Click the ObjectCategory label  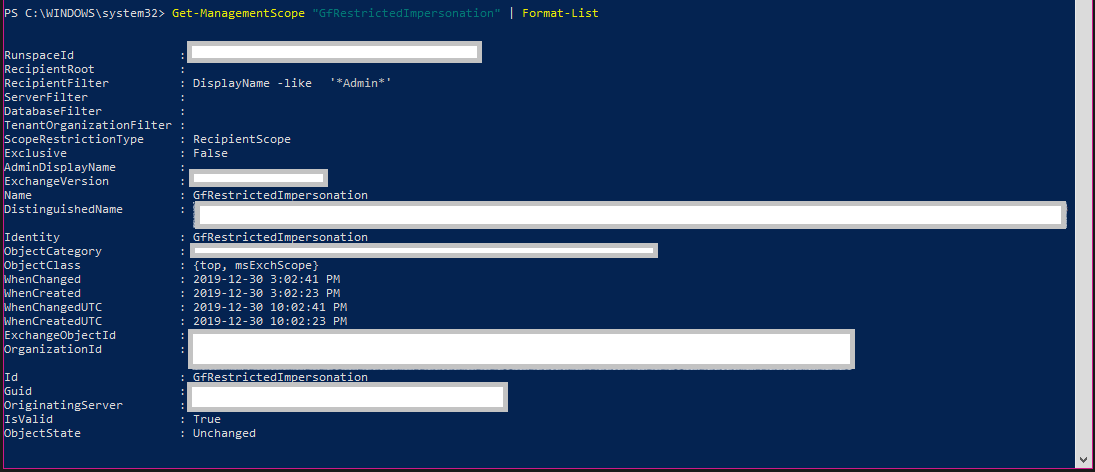pos(53,251)
